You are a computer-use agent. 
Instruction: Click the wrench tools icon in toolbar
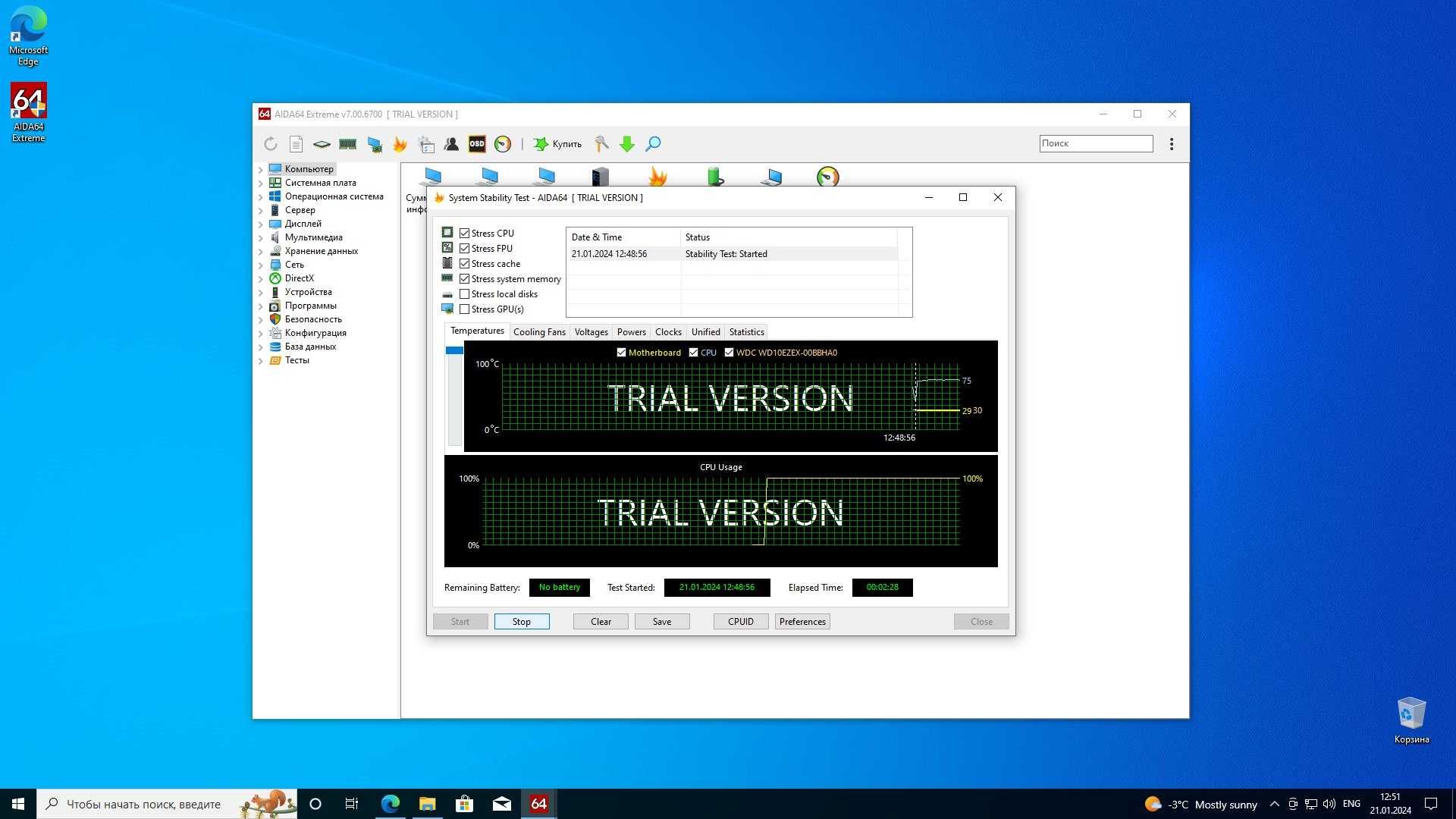tap(601, 144)
